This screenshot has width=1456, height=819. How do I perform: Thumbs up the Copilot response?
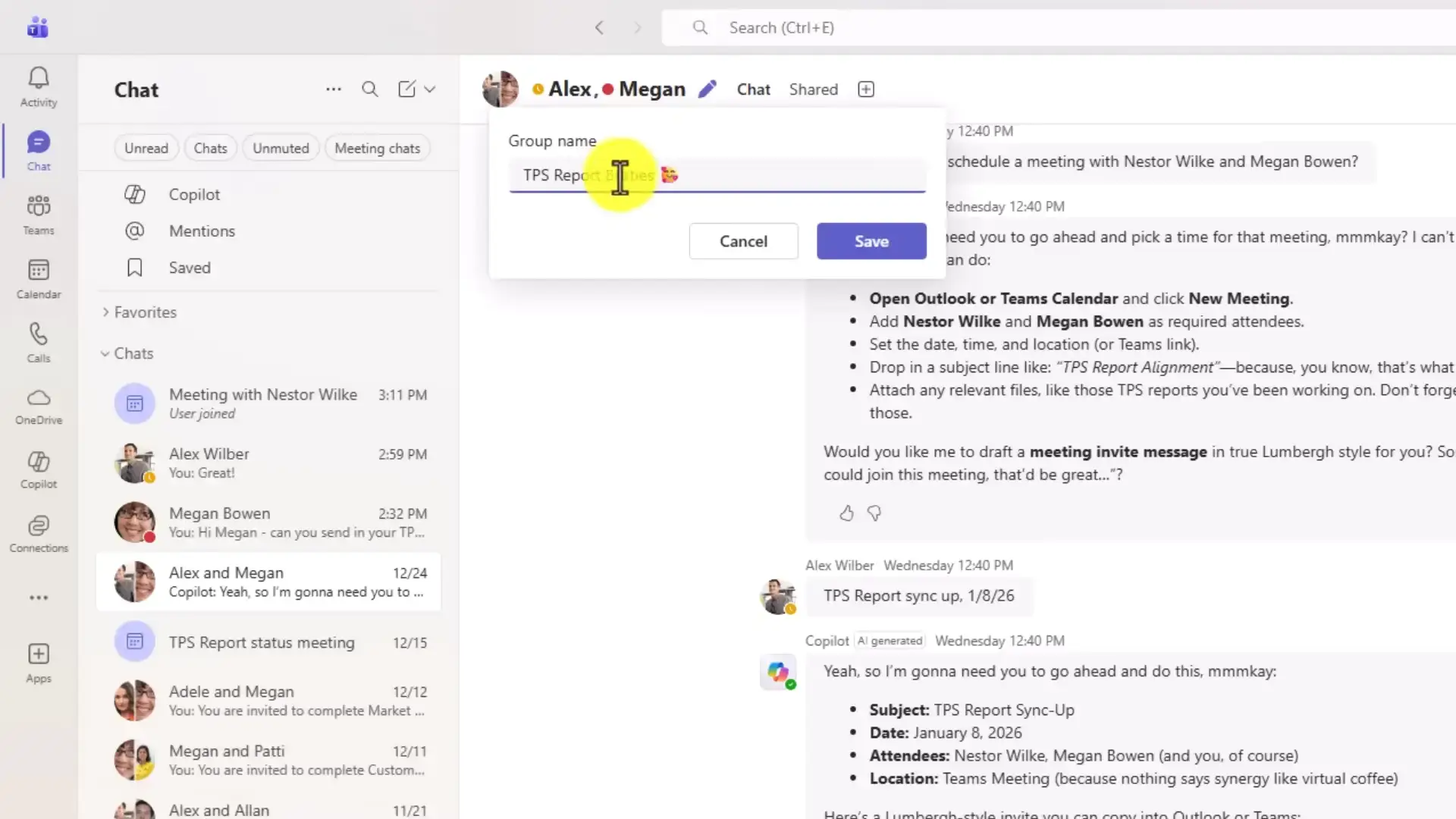tap(846, 513)
